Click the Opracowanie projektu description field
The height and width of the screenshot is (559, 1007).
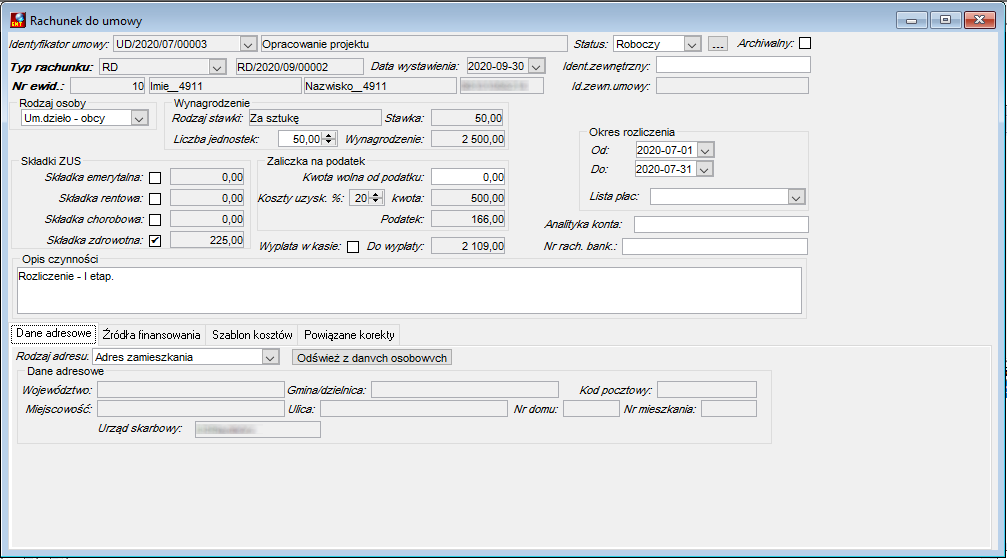414,44
